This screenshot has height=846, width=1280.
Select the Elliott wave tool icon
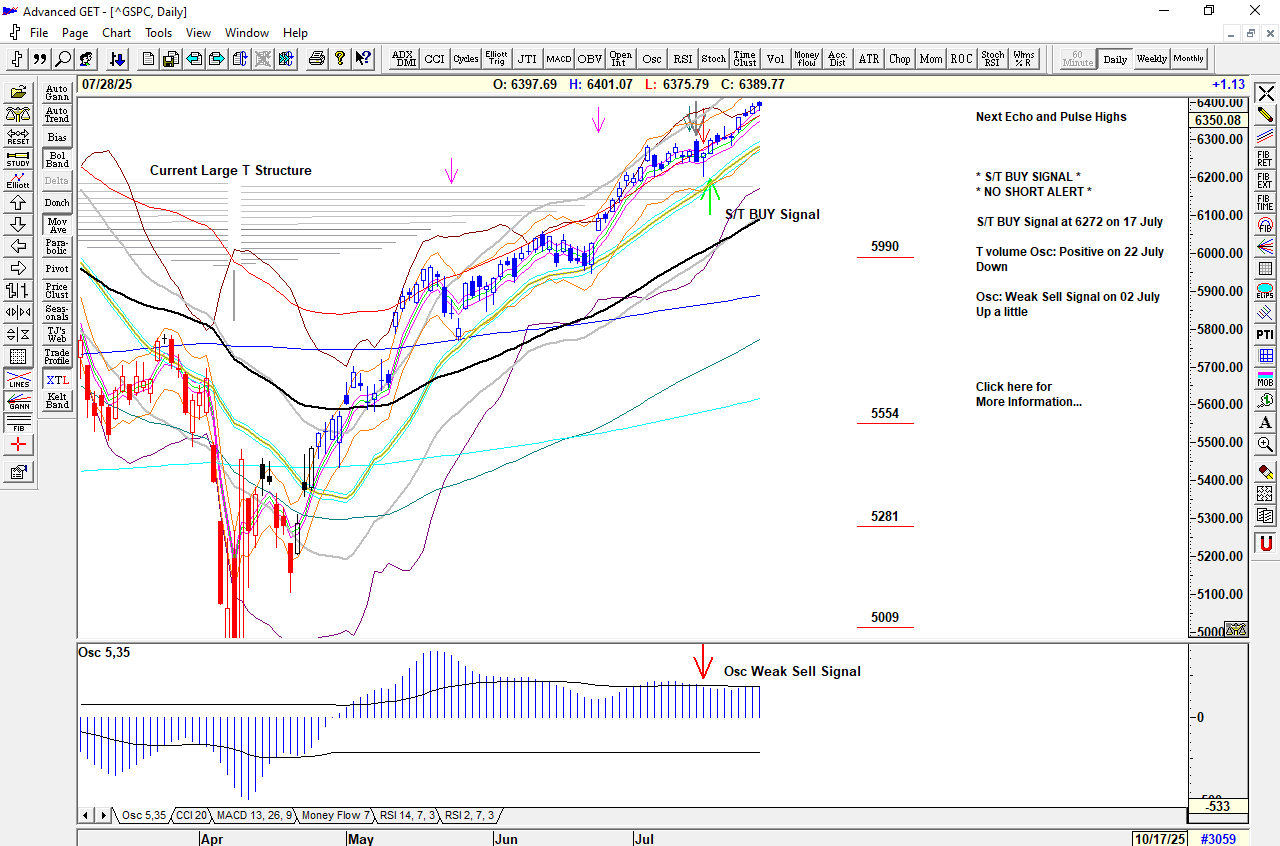pyautogui.click(x=18, y=181)
